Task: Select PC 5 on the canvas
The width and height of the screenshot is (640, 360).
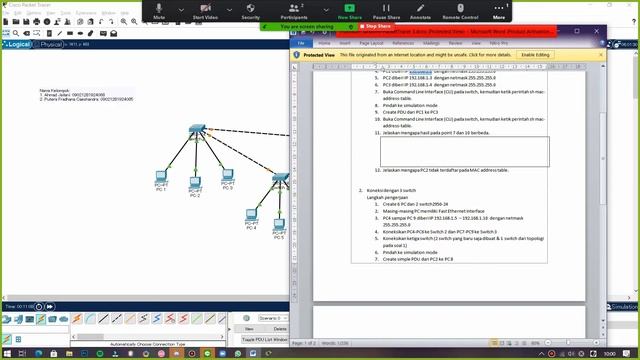Action: 279,224
